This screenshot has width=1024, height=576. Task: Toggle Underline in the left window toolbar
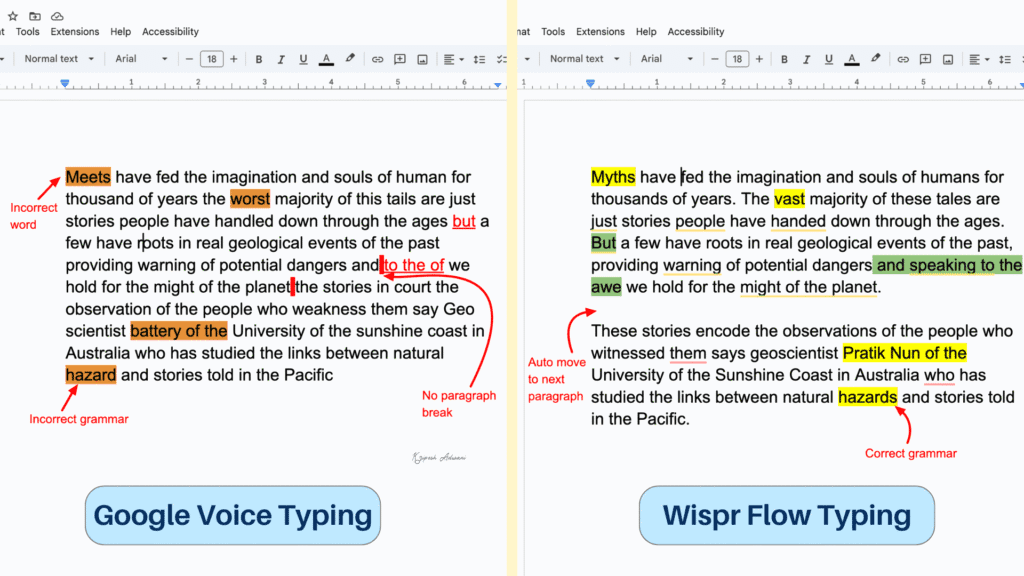coord(303,59)
